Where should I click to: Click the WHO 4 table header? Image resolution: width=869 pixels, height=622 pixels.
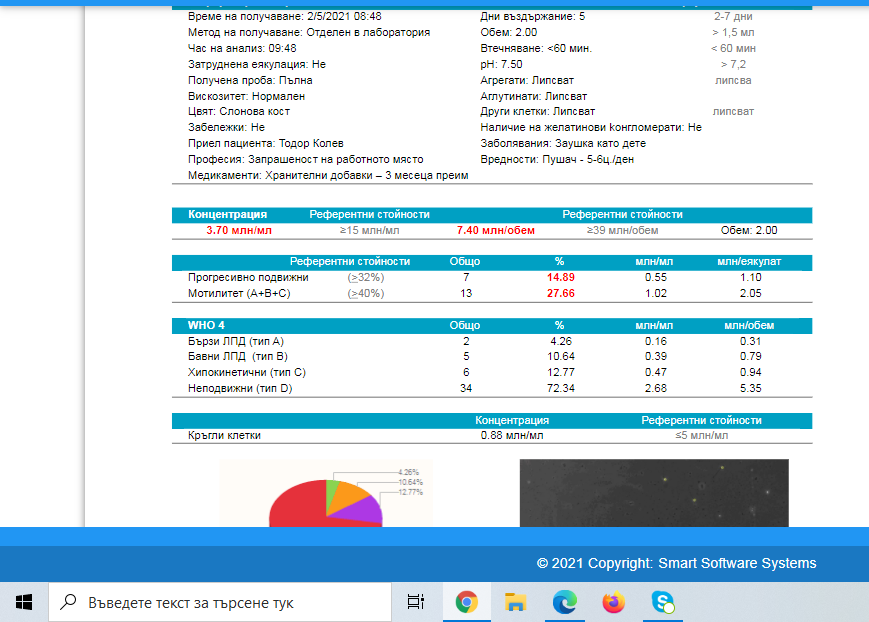tap(206, 326)
